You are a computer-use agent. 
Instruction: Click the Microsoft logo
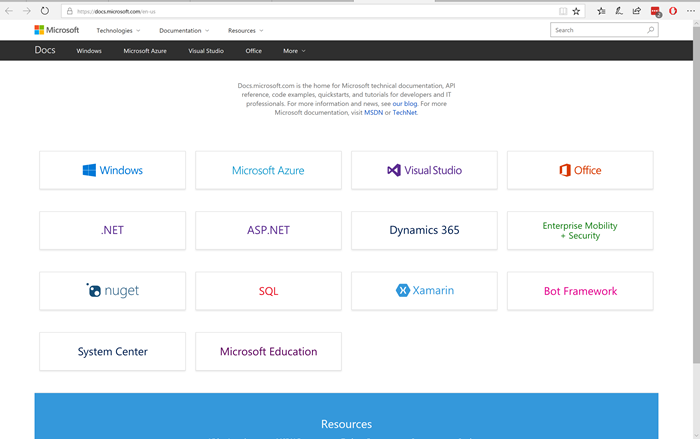[x=57, y=30]
